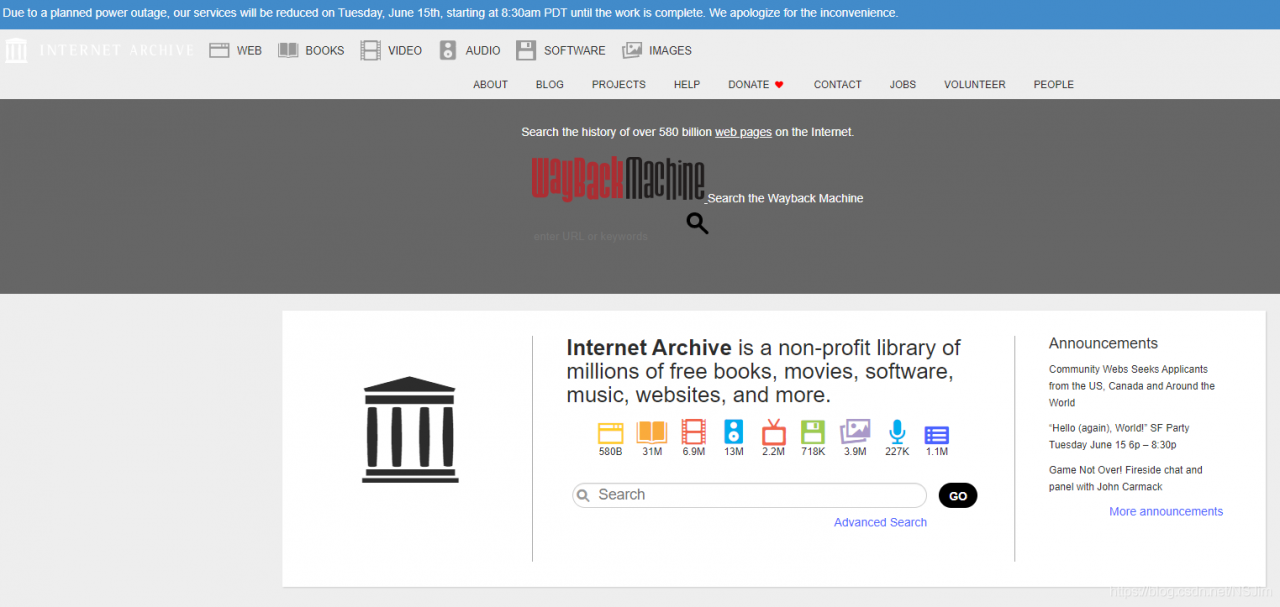Click the SOFTWARE label in top navigation

[575, 50]
